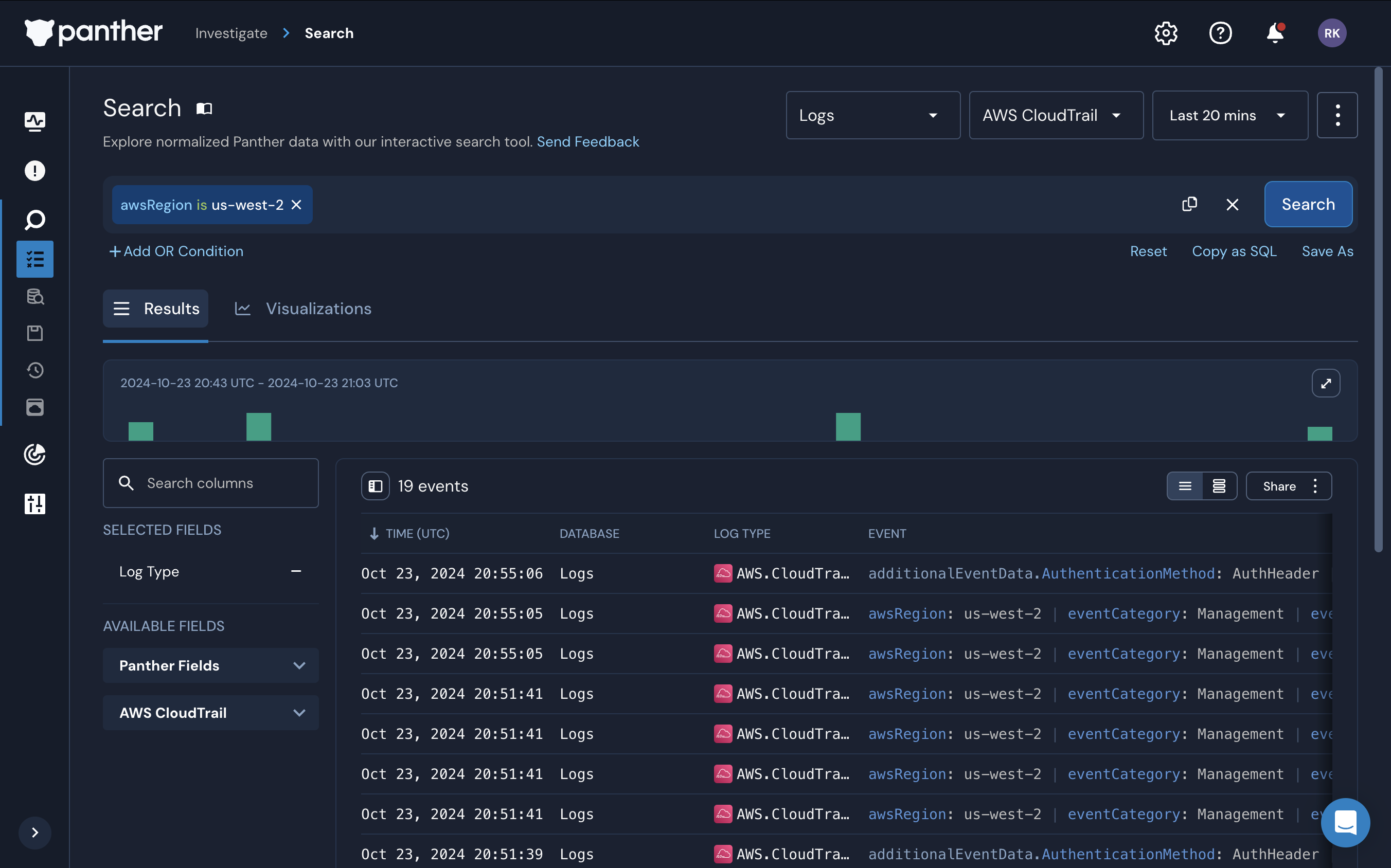
Task: Expand the AWS CloudTrail fields section
Action: point(211,712)
